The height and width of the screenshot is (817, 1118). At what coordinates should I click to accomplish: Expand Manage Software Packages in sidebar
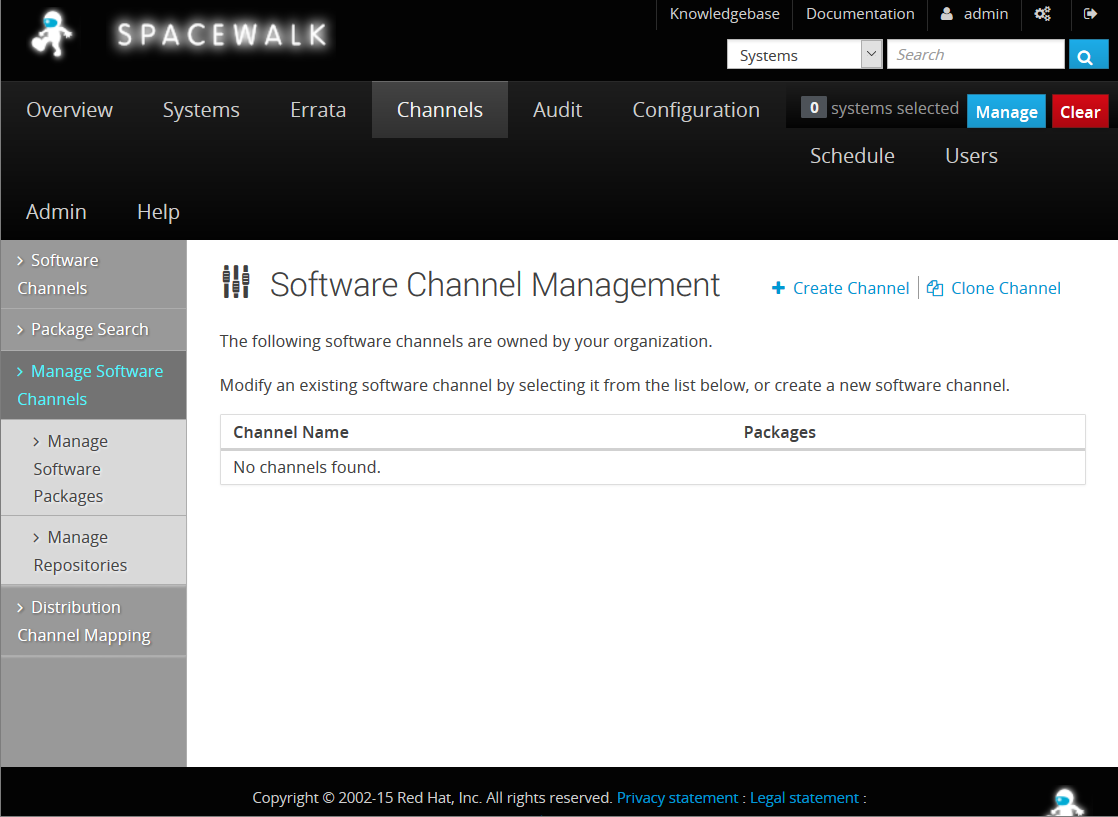pyautogui.click(x=68, y=468)
